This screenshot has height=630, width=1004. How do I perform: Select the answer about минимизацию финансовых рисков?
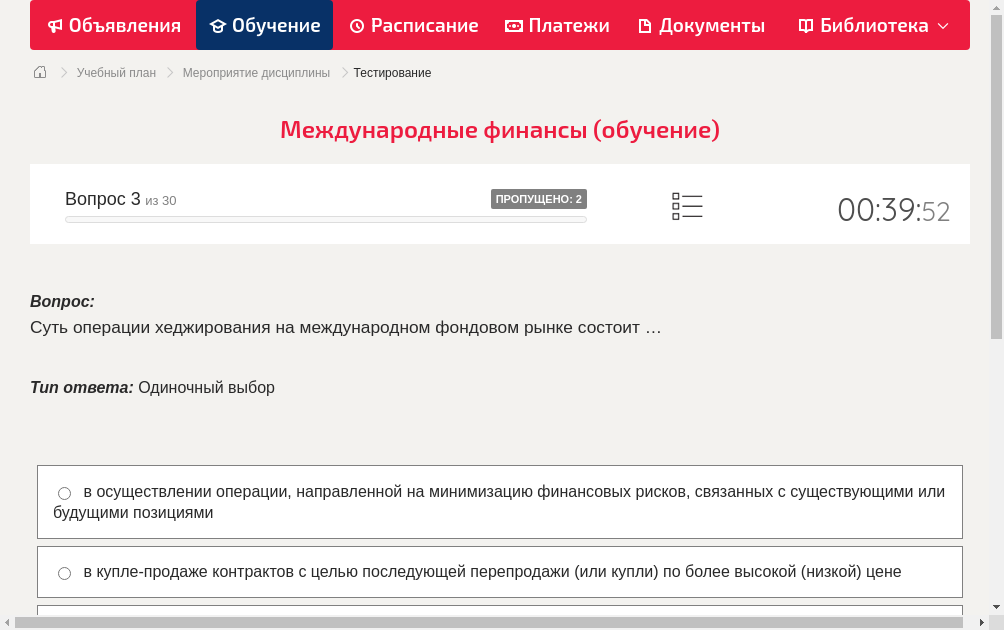pyautogui.click(x=500, y=502)
